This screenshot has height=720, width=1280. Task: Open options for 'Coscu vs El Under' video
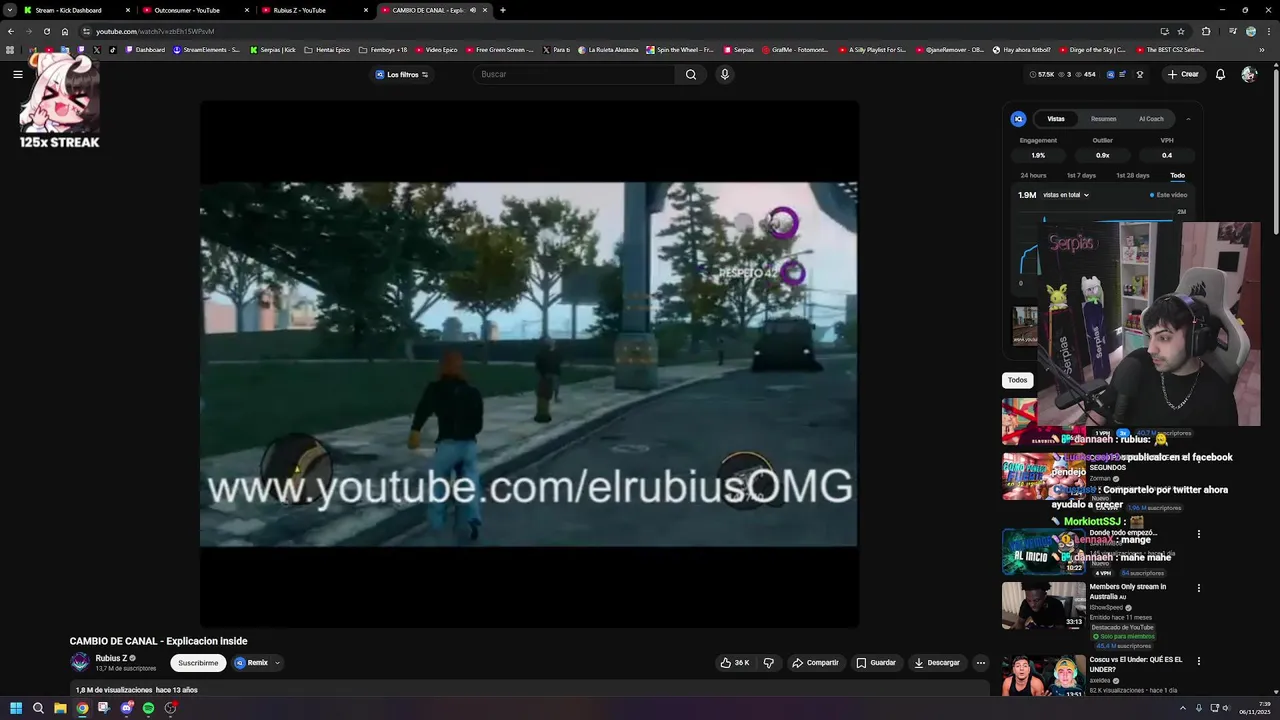pyautogui.click(x=1199, y=661)
